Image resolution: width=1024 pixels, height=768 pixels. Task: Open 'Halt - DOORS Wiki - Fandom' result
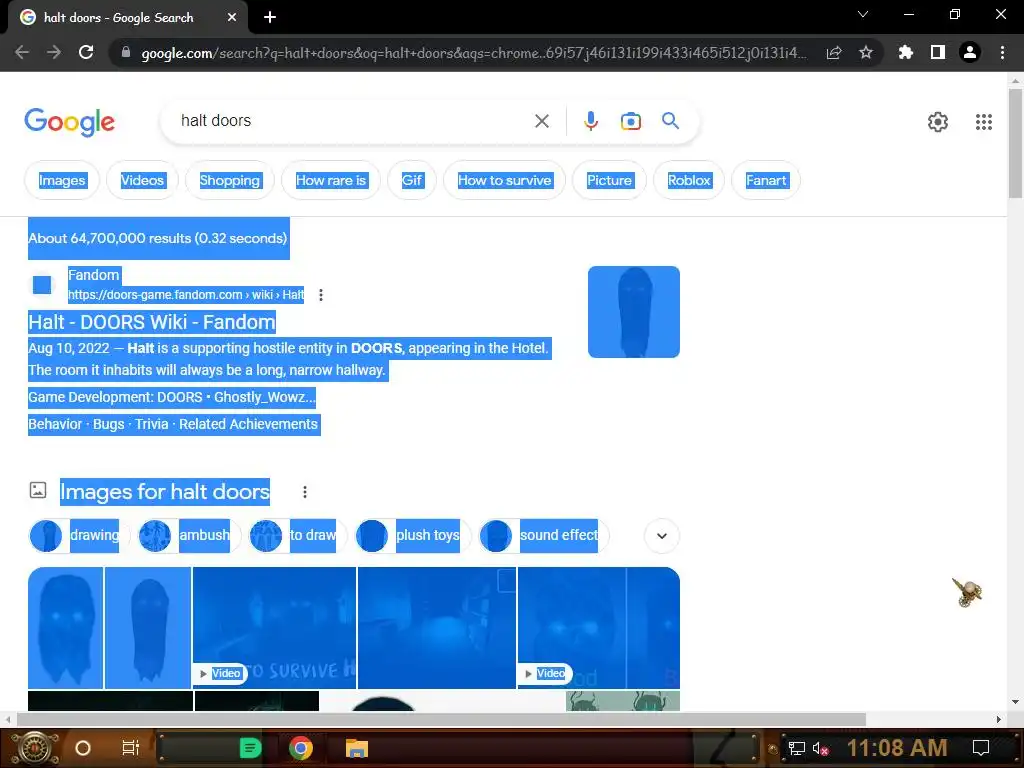(x=152, y=322)
